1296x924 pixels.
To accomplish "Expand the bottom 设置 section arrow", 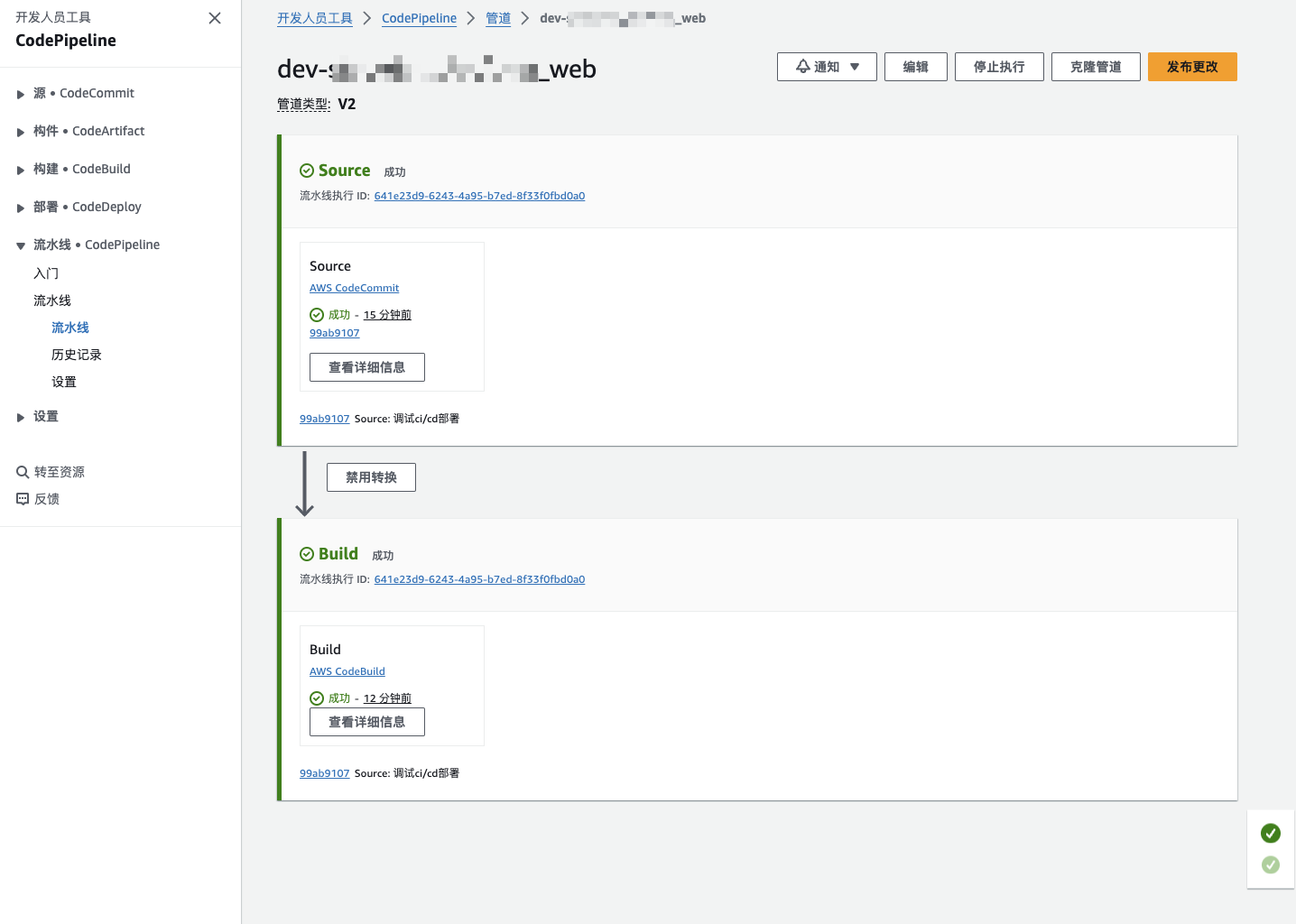I will coord(21,417).
